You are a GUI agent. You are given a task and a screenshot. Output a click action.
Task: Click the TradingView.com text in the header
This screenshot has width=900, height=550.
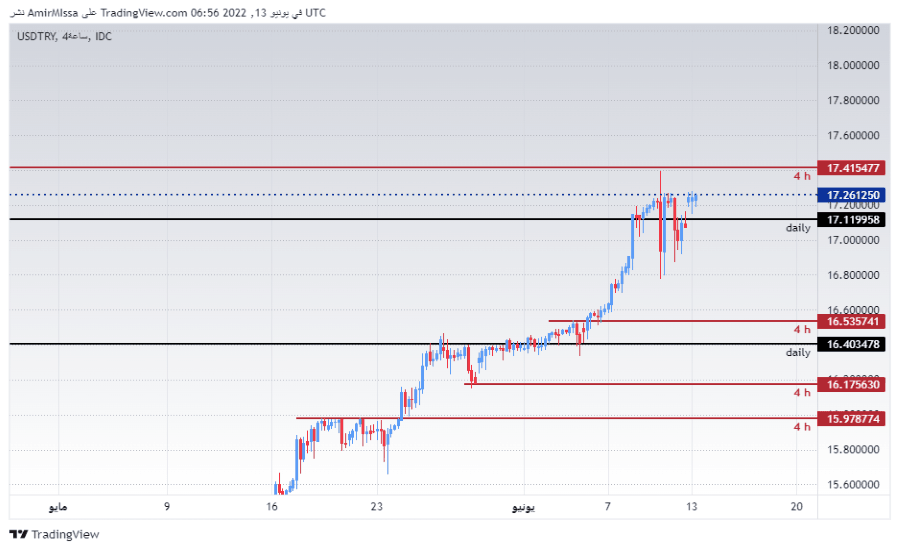pyautogui.click(x=143, y=13)
